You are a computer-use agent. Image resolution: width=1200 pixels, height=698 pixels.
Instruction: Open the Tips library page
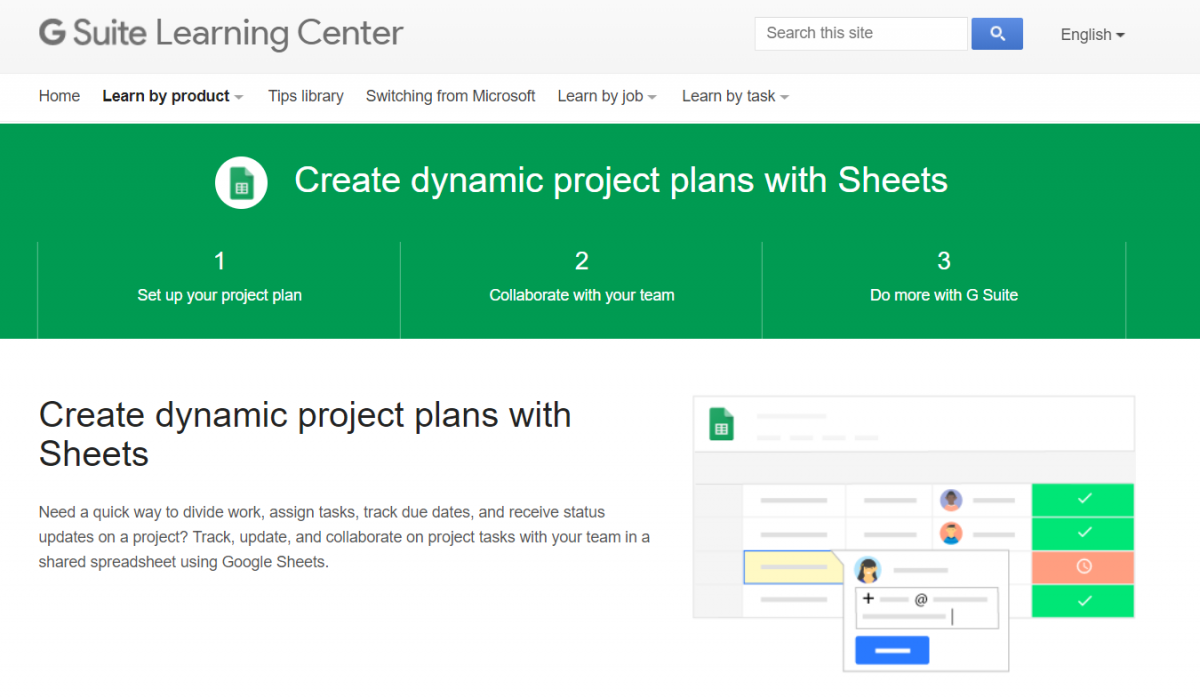[306, 96]
